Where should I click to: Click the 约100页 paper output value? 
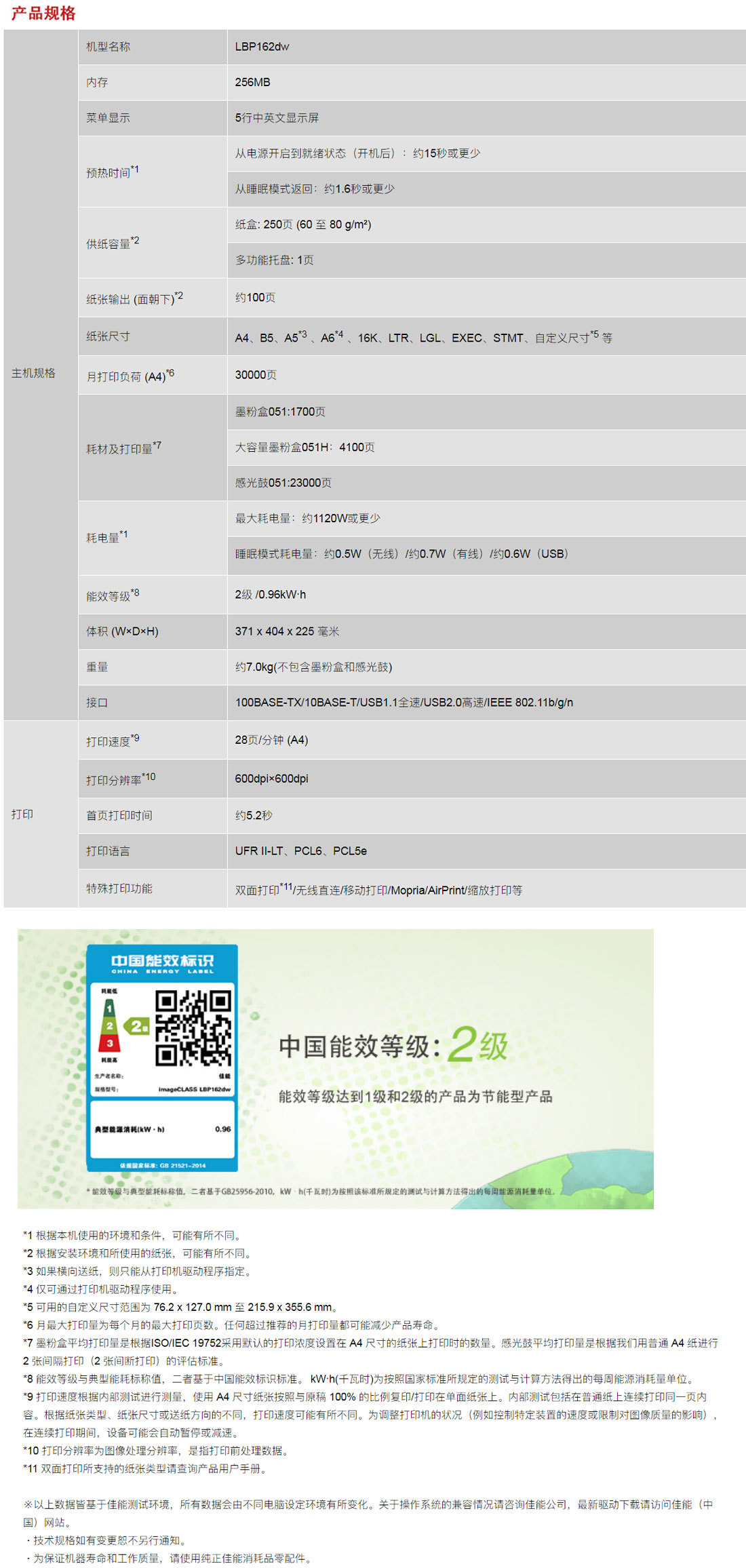pyautogui.click(x=255, y=297)
